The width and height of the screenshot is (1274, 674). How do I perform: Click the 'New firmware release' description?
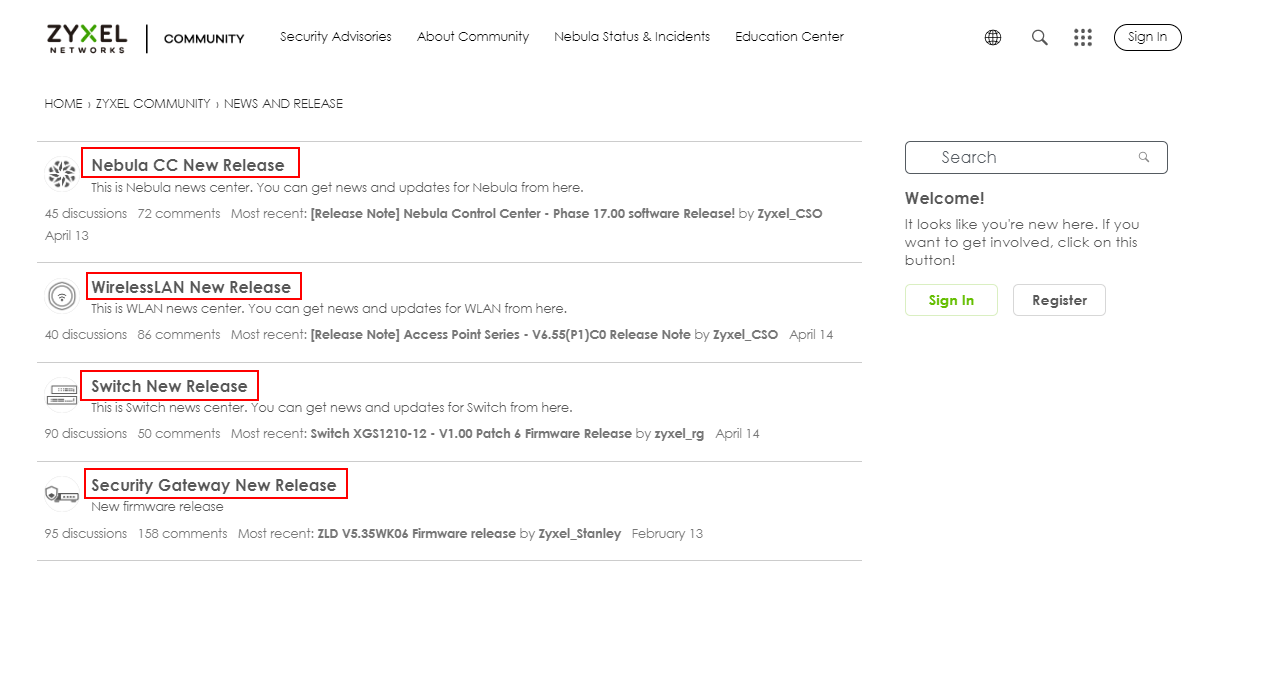click(157, 507)
